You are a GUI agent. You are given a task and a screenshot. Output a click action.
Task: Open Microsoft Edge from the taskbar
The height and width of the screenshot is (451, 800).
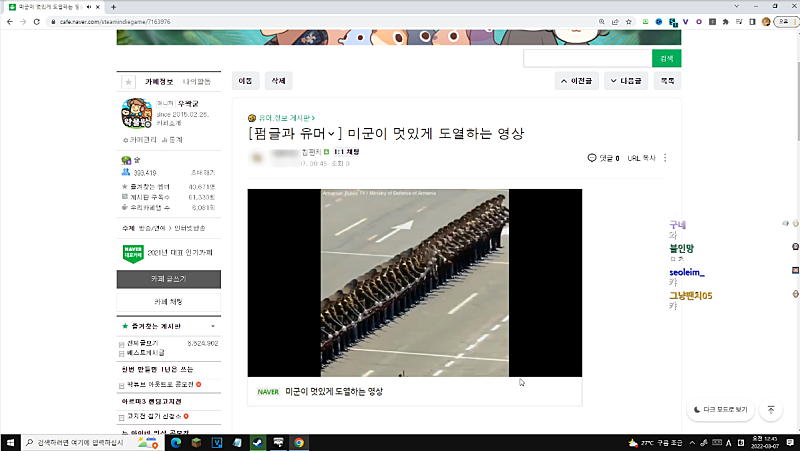click(176, 443)
